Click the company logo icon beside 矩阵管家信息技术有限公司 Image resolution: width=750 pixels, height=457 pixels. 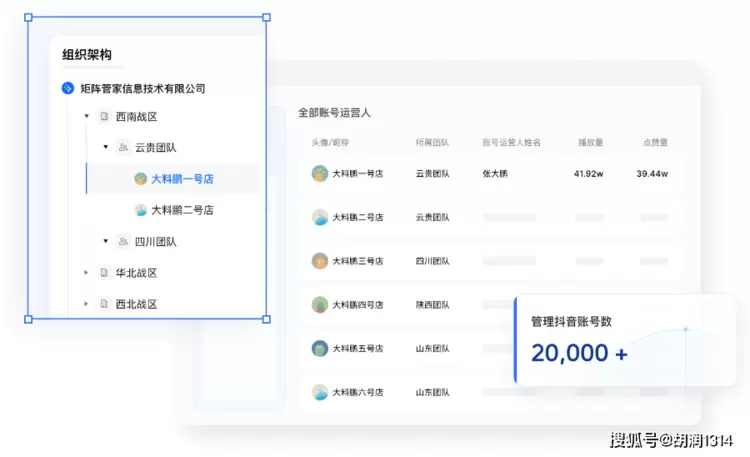68,88
